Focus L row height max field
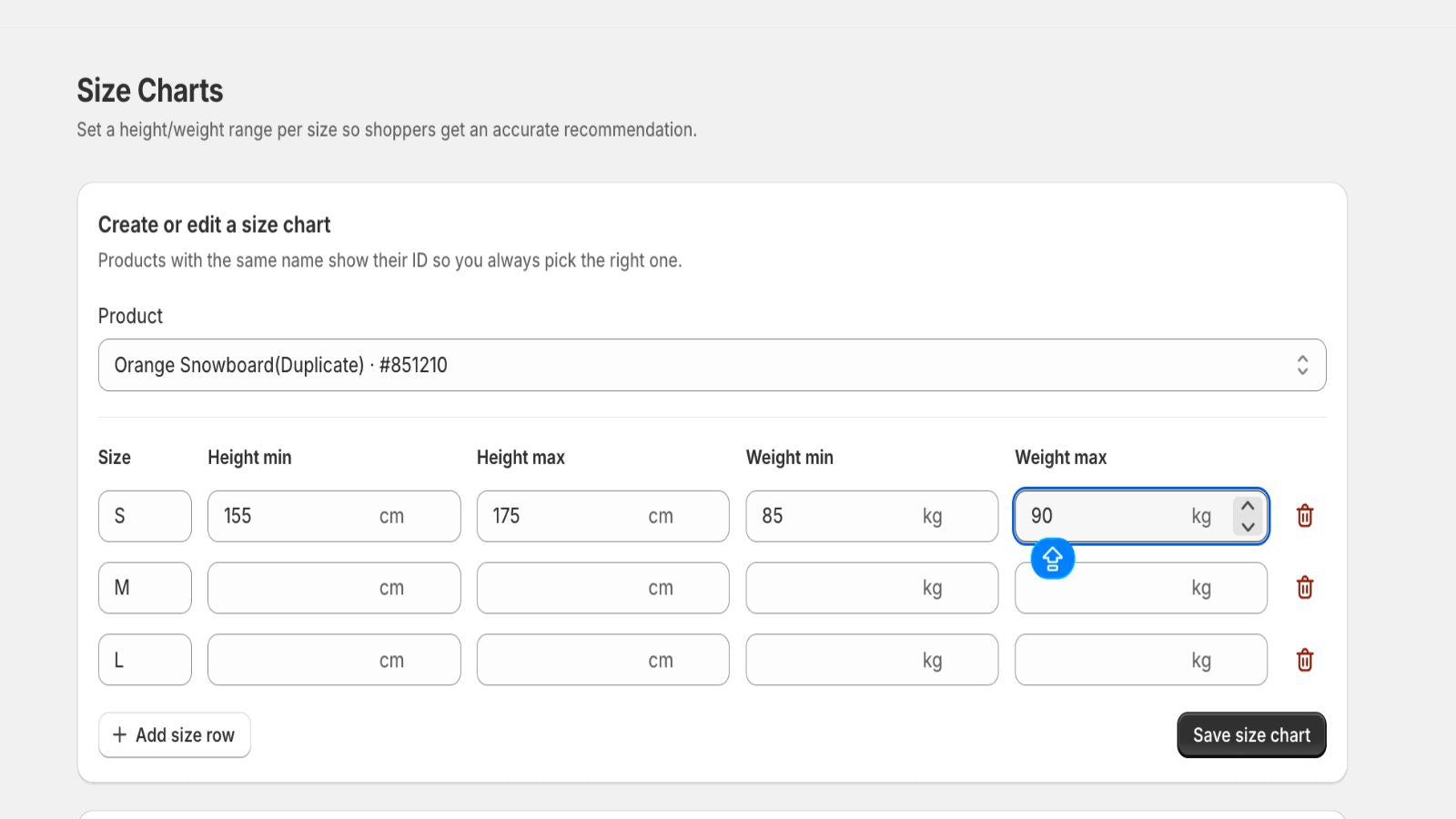1456x819 pixels. click(x=602, y=660)
